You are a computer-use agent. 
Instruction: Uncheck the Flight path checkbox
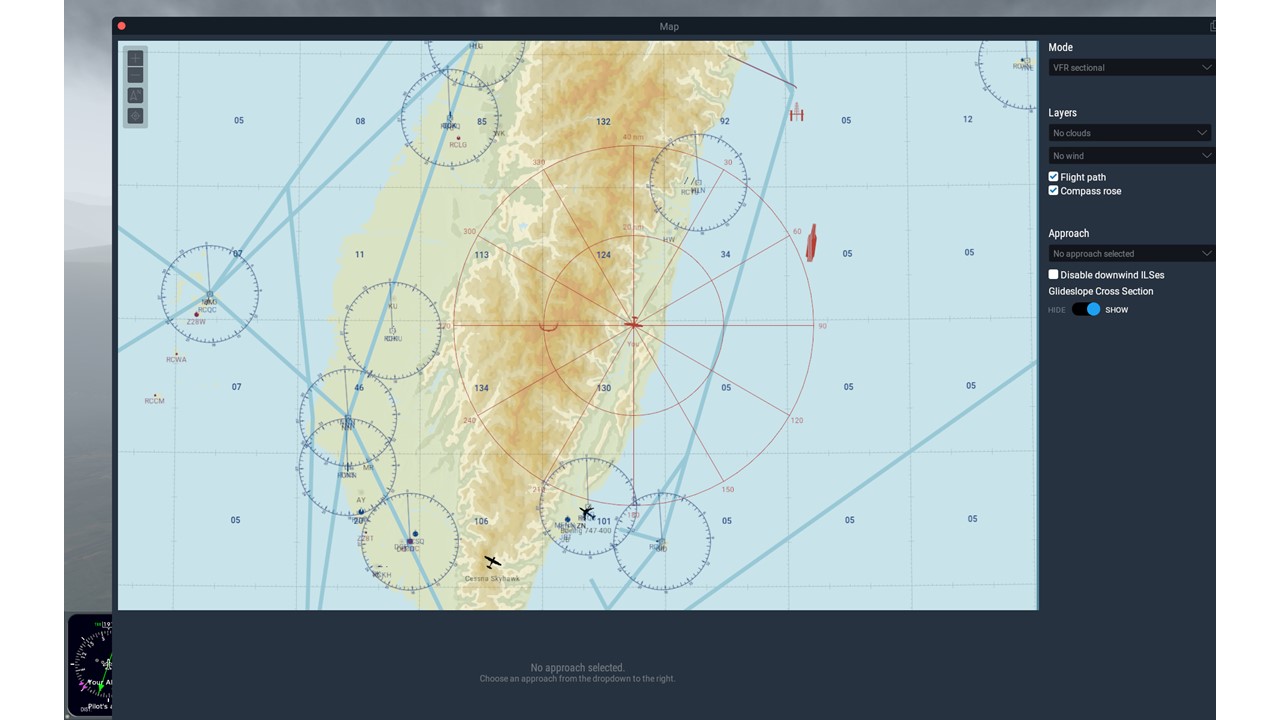tap(1053, 177)
